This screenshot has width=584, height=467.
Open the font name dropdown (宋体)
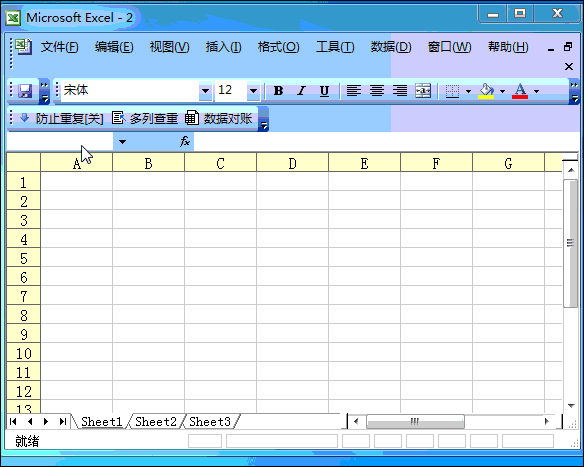[205, 90]
